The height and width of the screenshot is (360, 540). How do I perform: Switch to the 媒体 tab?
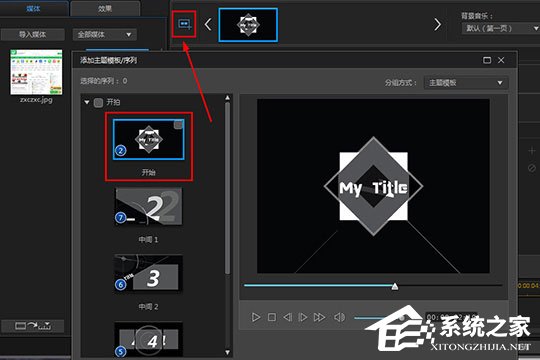click(33, 8)
